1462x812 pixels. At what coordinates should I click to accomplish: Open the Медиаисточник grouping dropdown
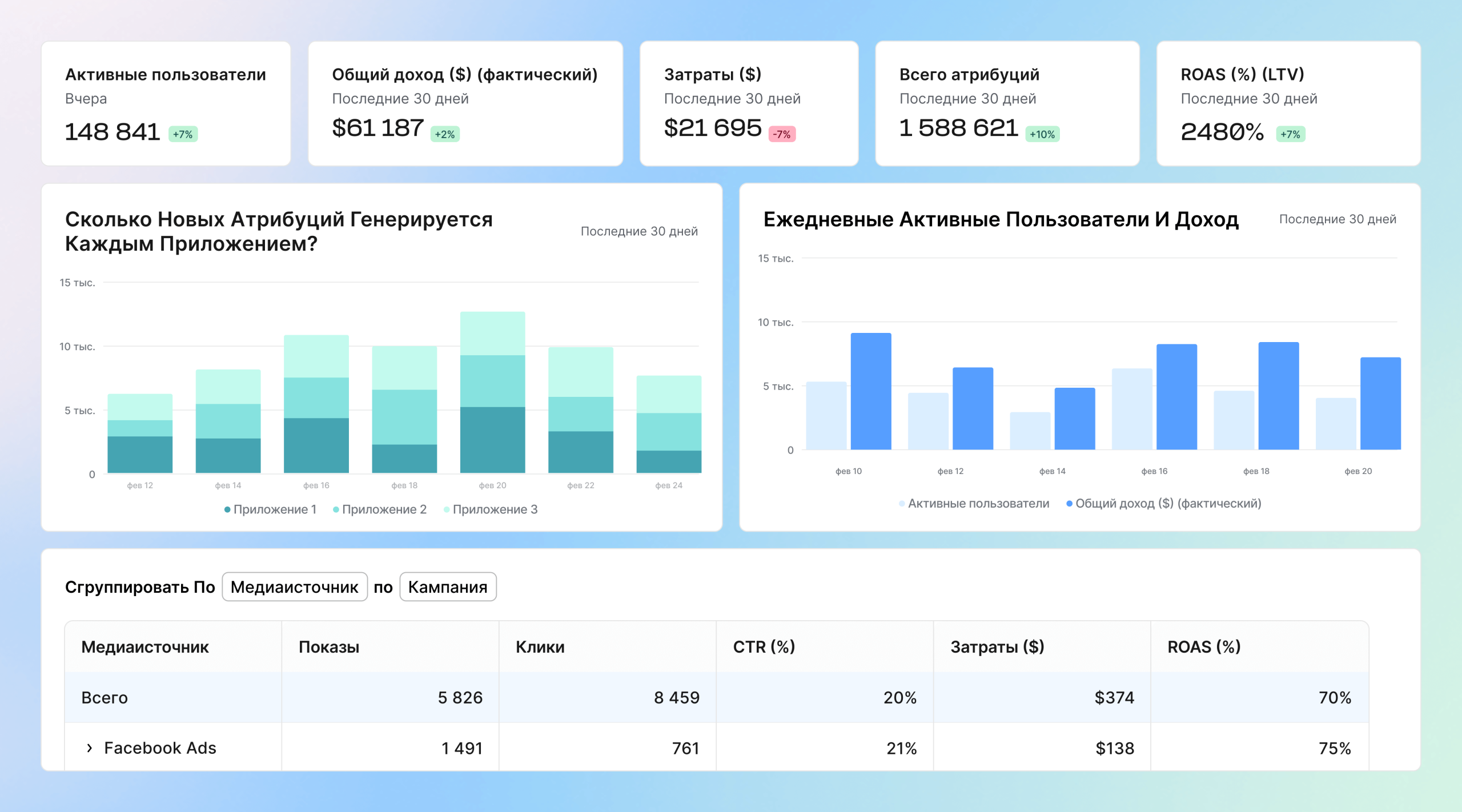pos(294,587)
